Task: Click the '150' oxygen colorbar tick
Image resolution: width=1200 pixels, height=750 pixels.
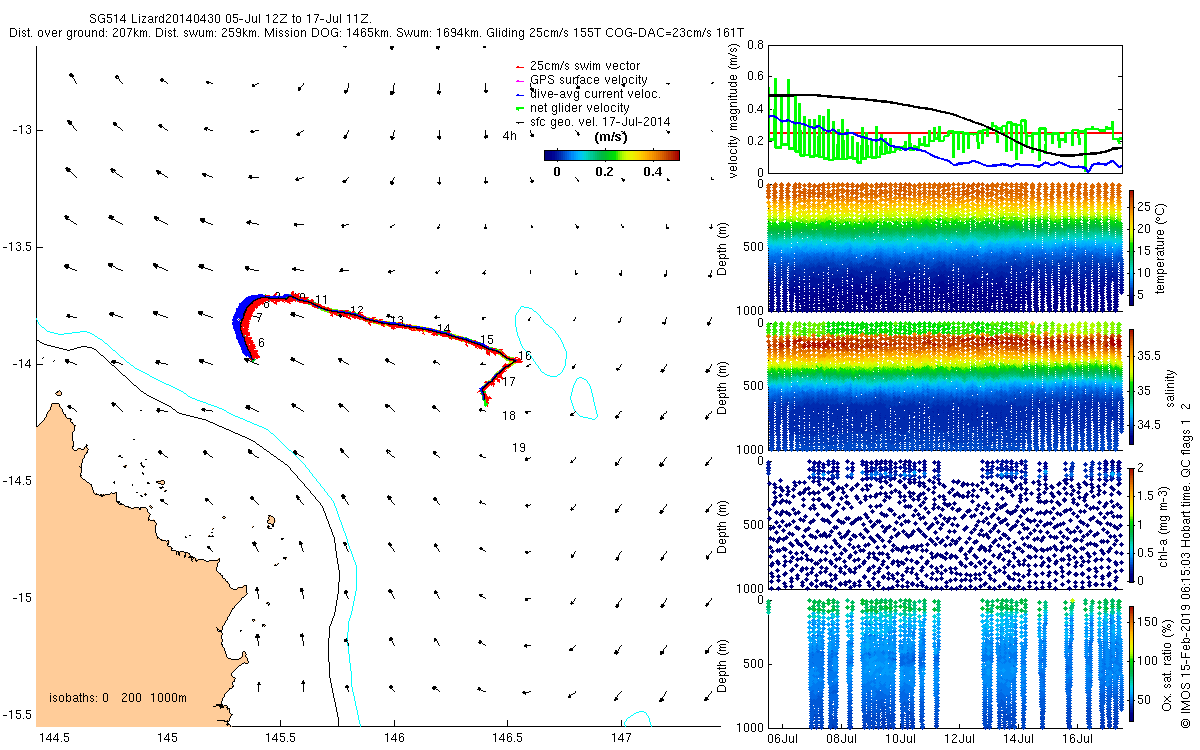Action: (x=1149, y=622)
